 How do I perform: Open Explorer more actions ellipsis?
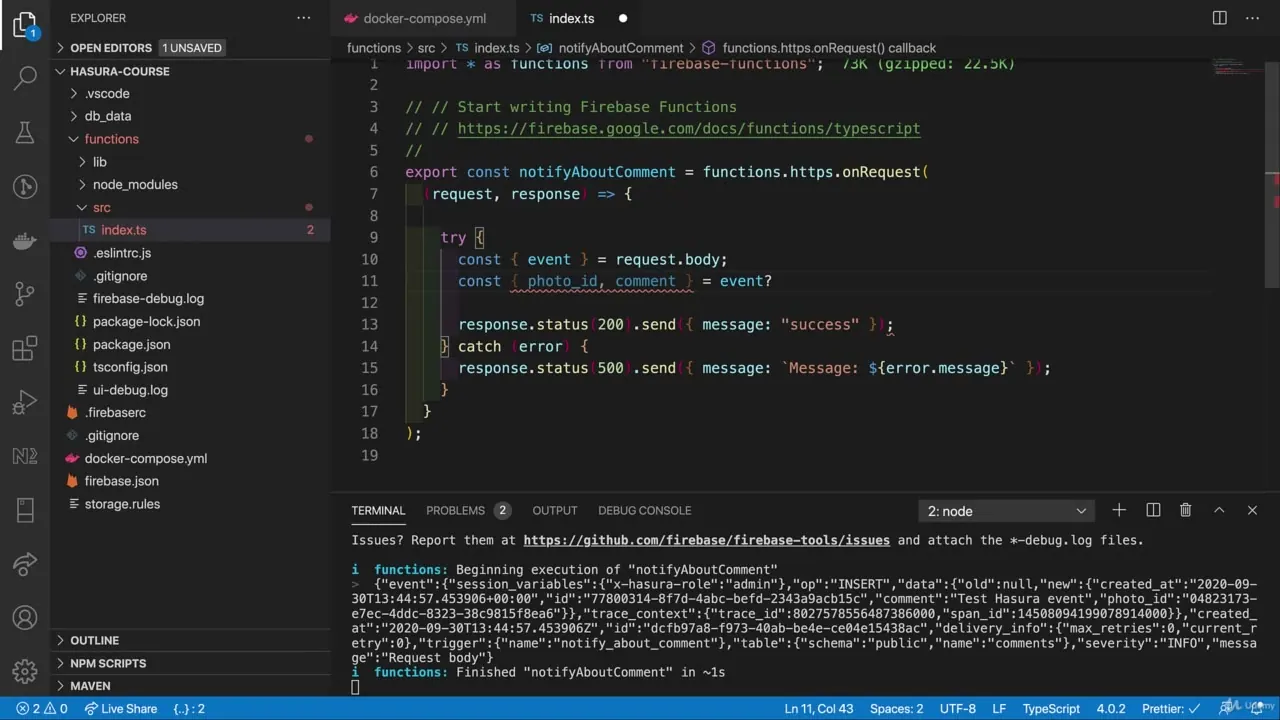pyautogui.click(x=304, y=18)
